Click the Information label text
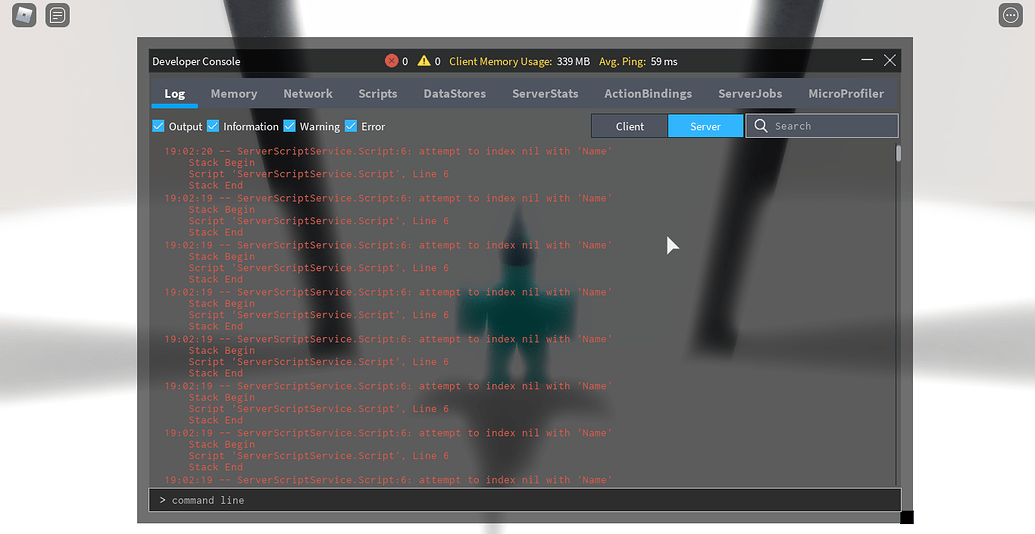 251,127
